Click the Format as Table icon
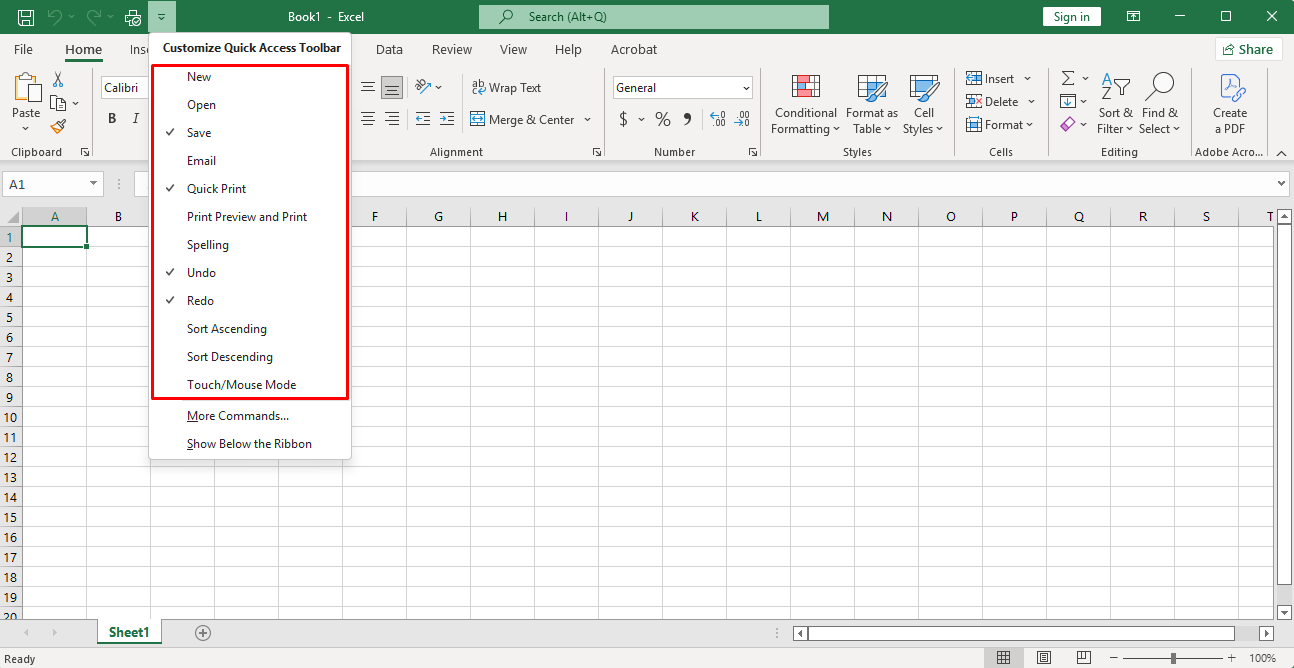Screen dimensions: 1294x668 872,104
